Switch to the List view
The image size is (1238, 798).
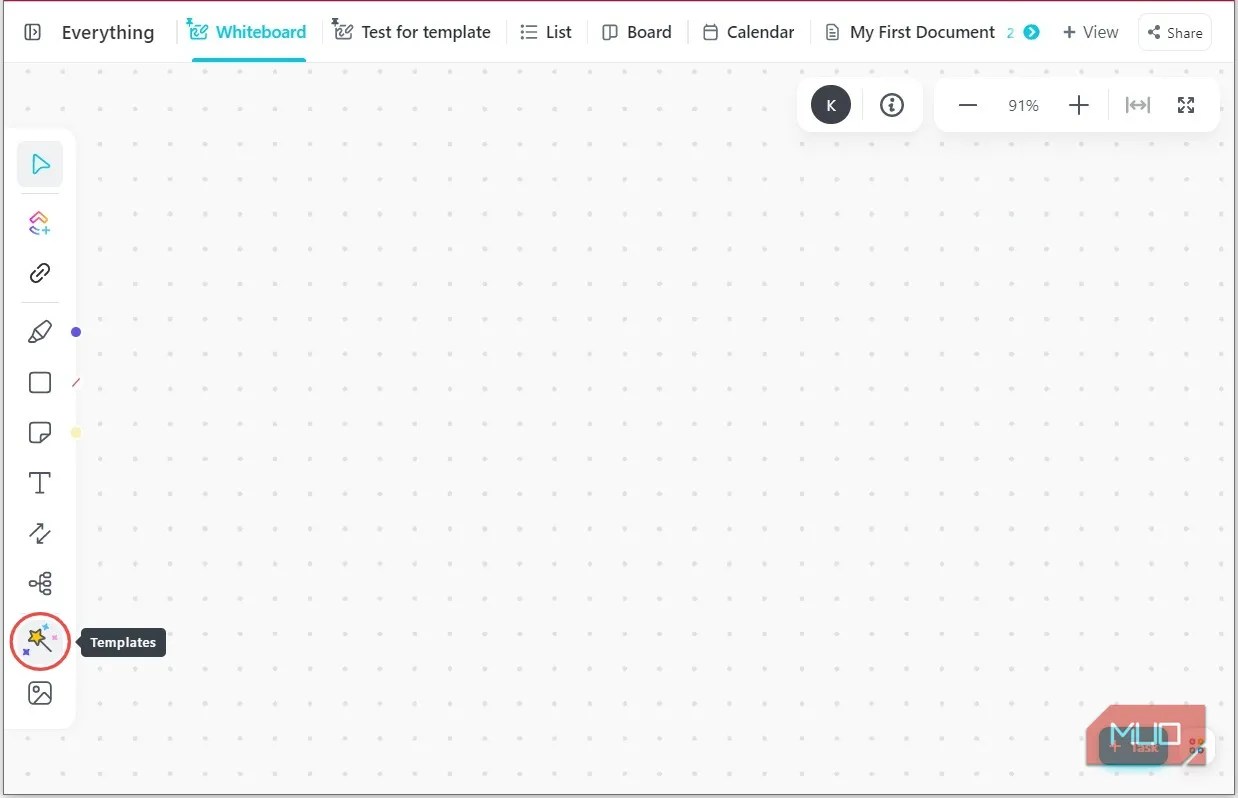[x=546, y=32]
